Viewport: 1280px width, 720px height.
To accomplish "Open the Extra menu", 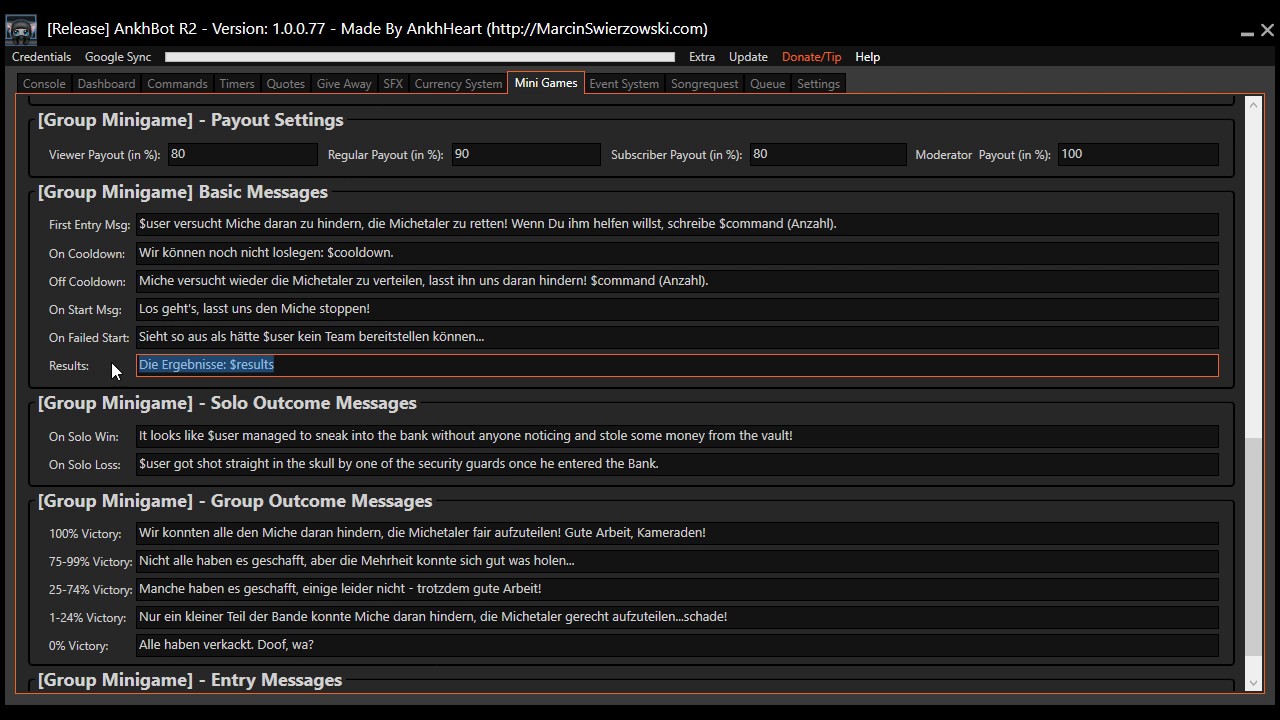I will (x=702, y=57).
